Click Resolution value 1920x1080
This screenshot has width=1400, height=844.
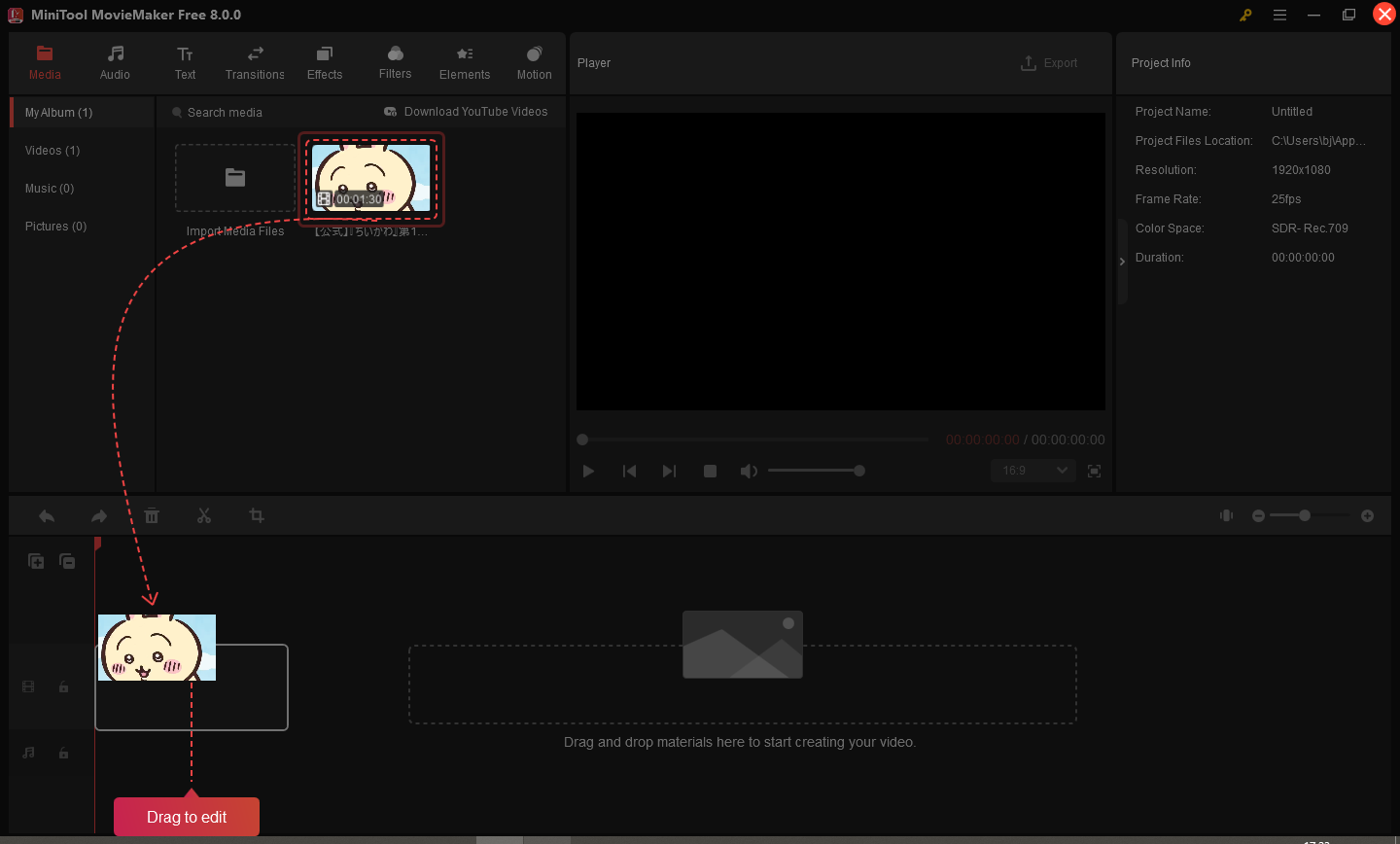point(1301,170)
